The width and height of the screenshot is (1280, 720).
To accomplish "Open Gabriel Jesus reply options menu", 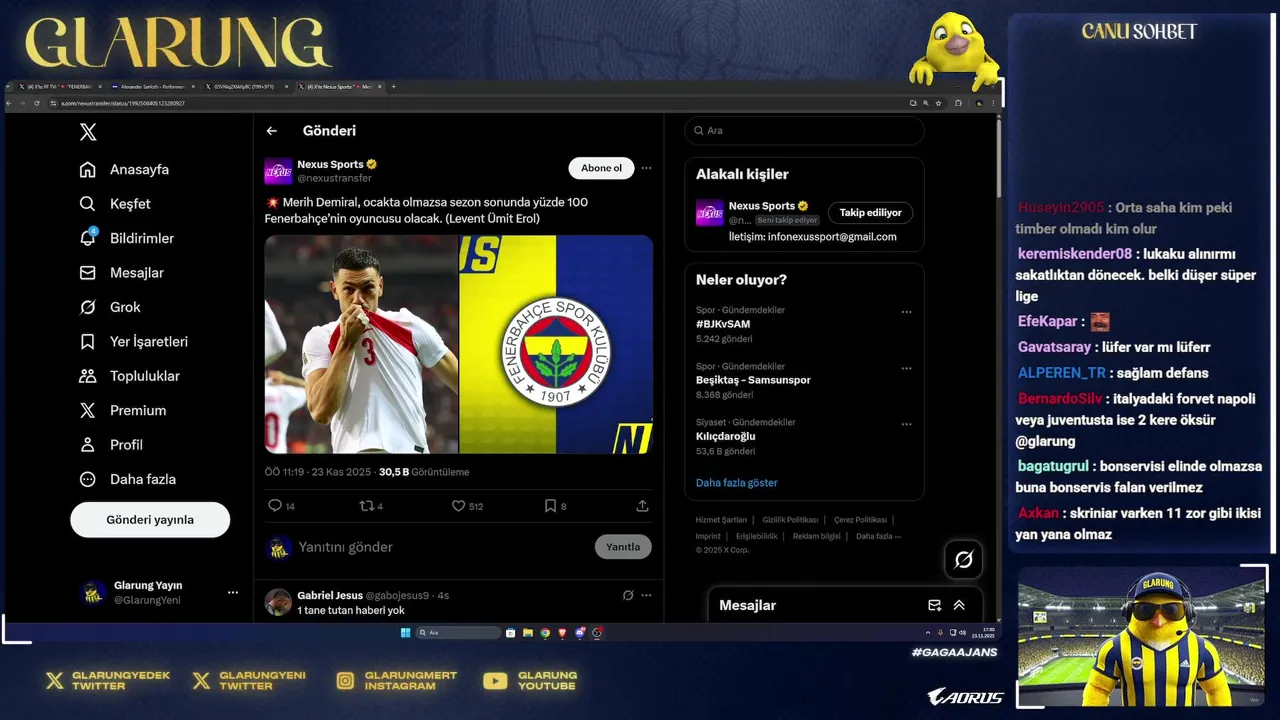I will [646, 595].
